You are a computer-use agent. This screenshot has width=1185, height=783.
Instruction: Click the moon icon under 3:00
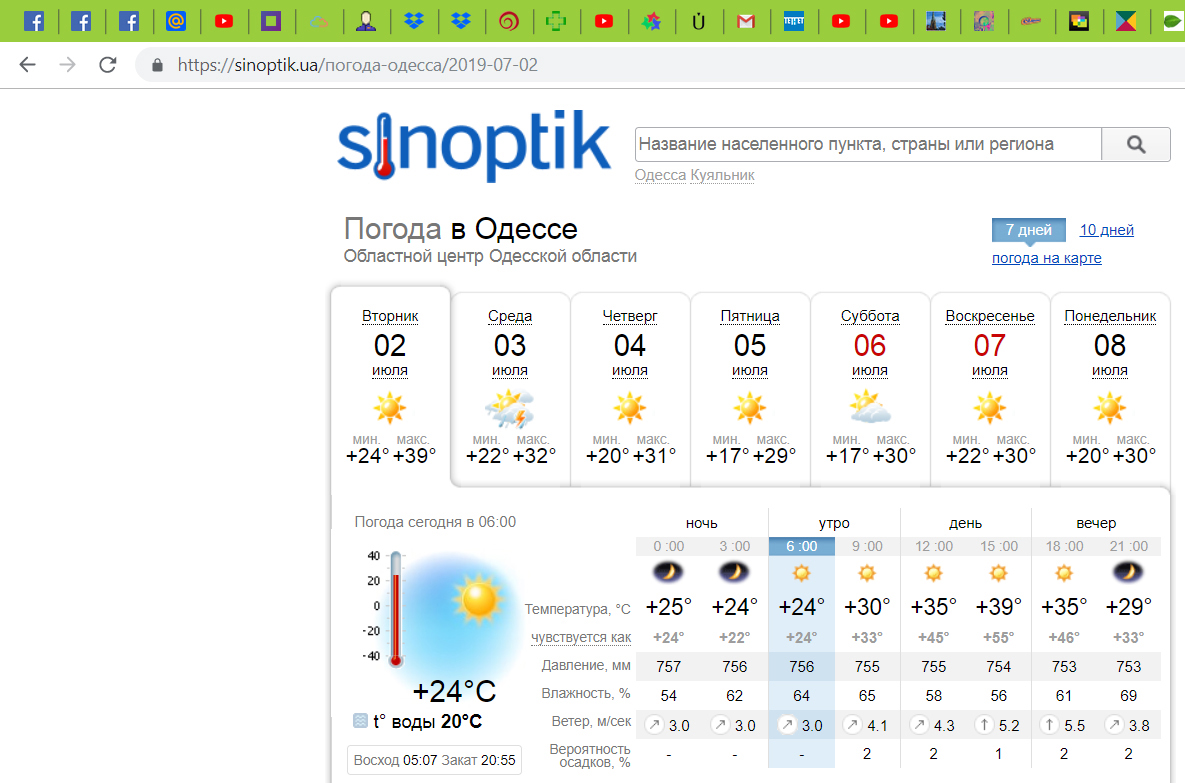pyautogui.click(x=734, y=572)
